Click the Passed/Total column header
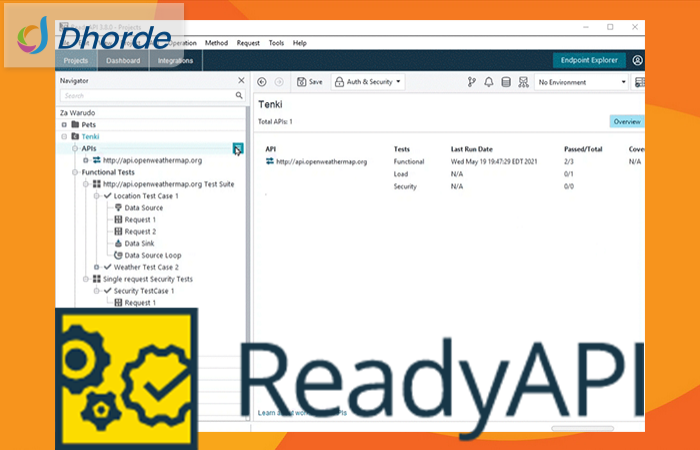This screenshot has width=700, height=450. (x=583, y=149)
